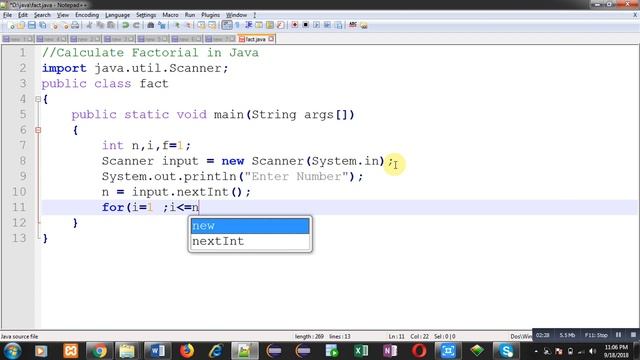Click the Zoom Out toolbar icon
Screen dimensions: 640x360
(x=189, y=25)
